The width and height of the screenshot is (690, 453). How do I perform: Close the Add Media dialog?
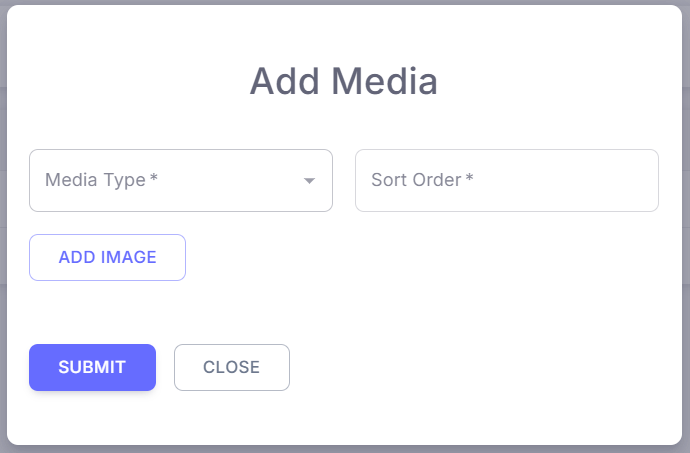click(231, 367)
